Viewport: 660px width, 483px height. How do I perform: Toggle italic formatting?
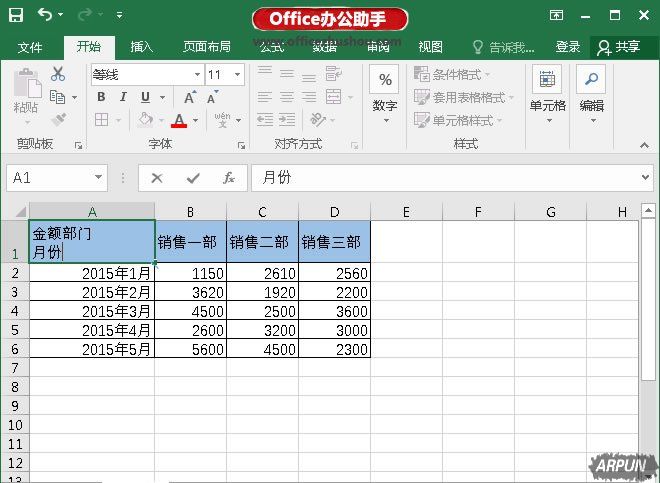pyautogui.click(x=123, y=97)
